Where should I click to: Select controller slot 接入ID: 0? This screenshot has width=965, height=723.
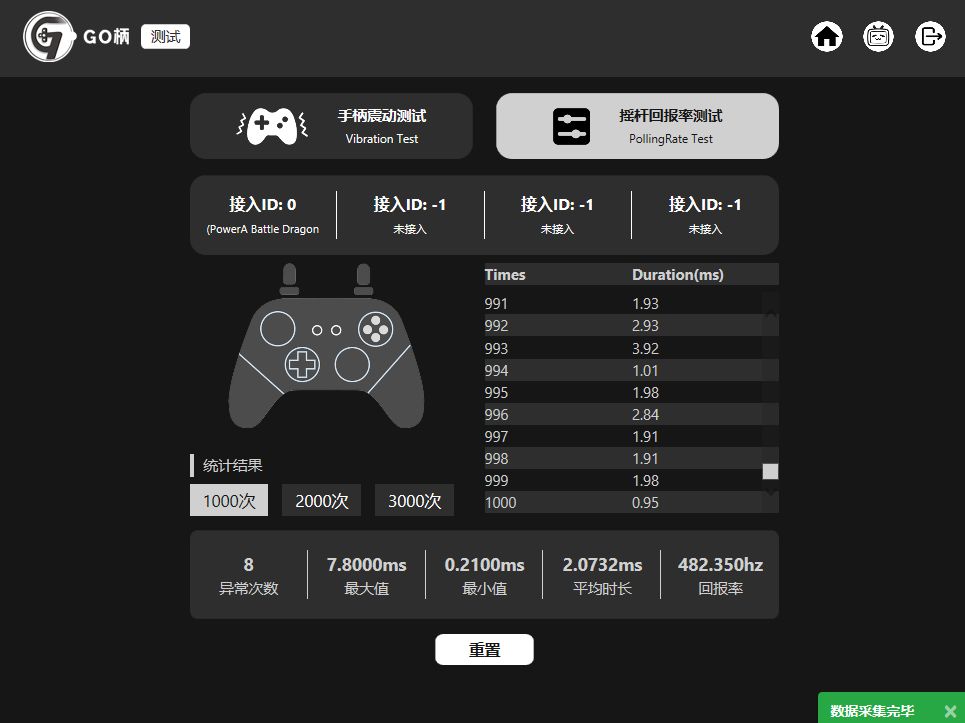pyautogui.click(x=263, y=215)
